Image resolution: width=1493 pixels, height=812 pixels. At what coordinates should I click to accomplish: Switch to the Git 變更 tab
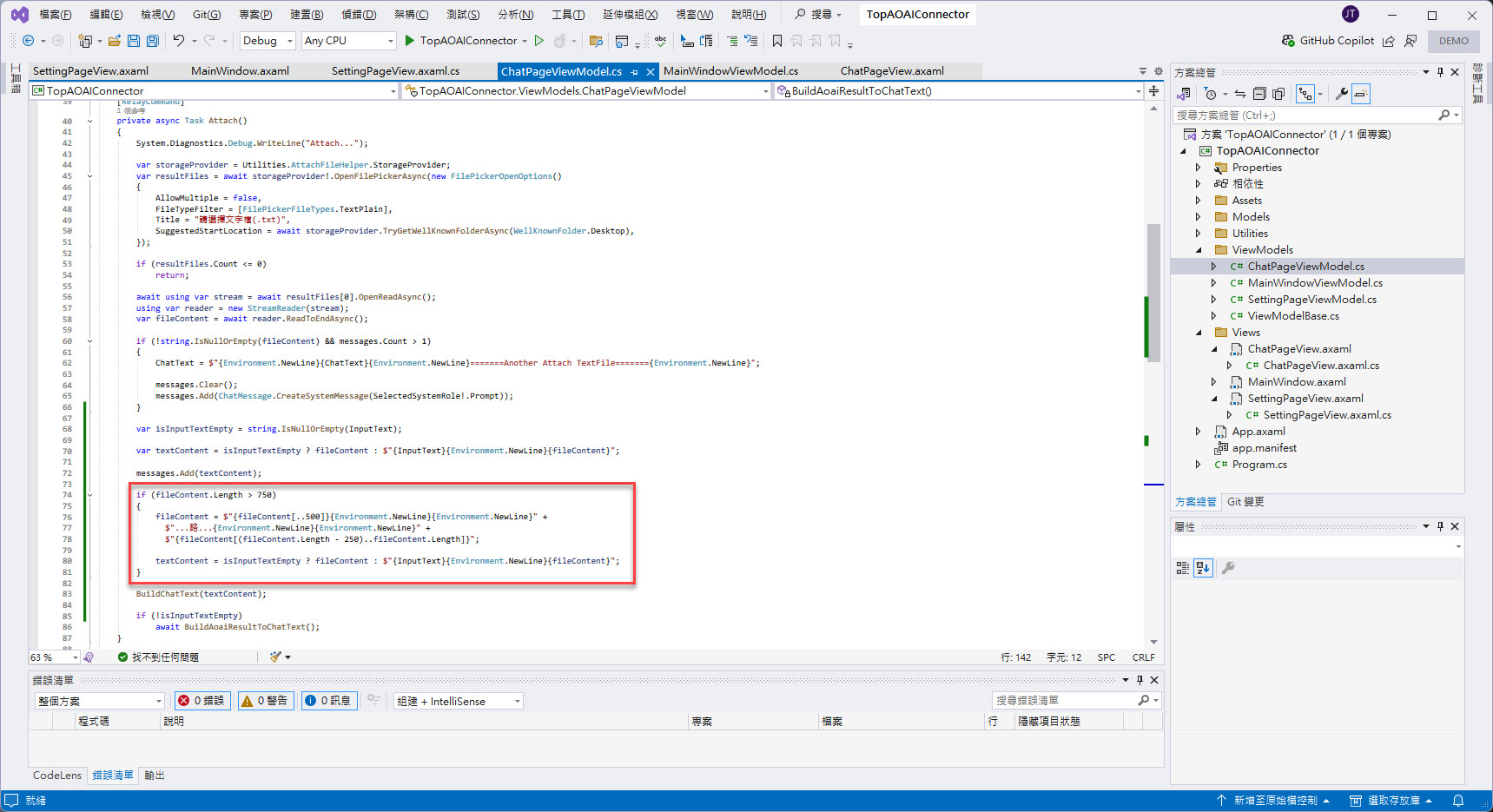[x=1245, y=502]
